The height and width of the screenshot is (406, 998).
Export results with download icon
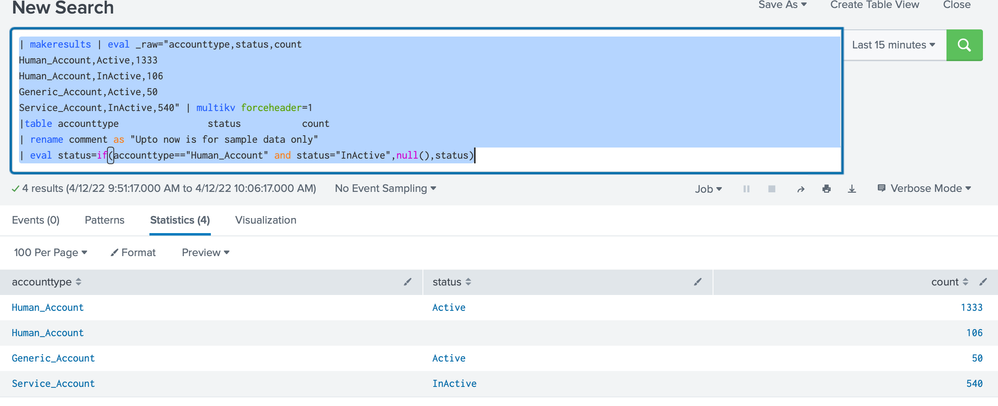tap(852, 189)
